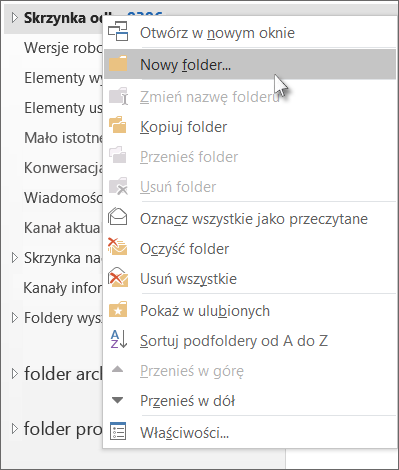Image resolution: width=399 pixels, height=470 pixels.
Task: Click the down triangle Przenieś w dół icon
Action: tap(118, 400)
